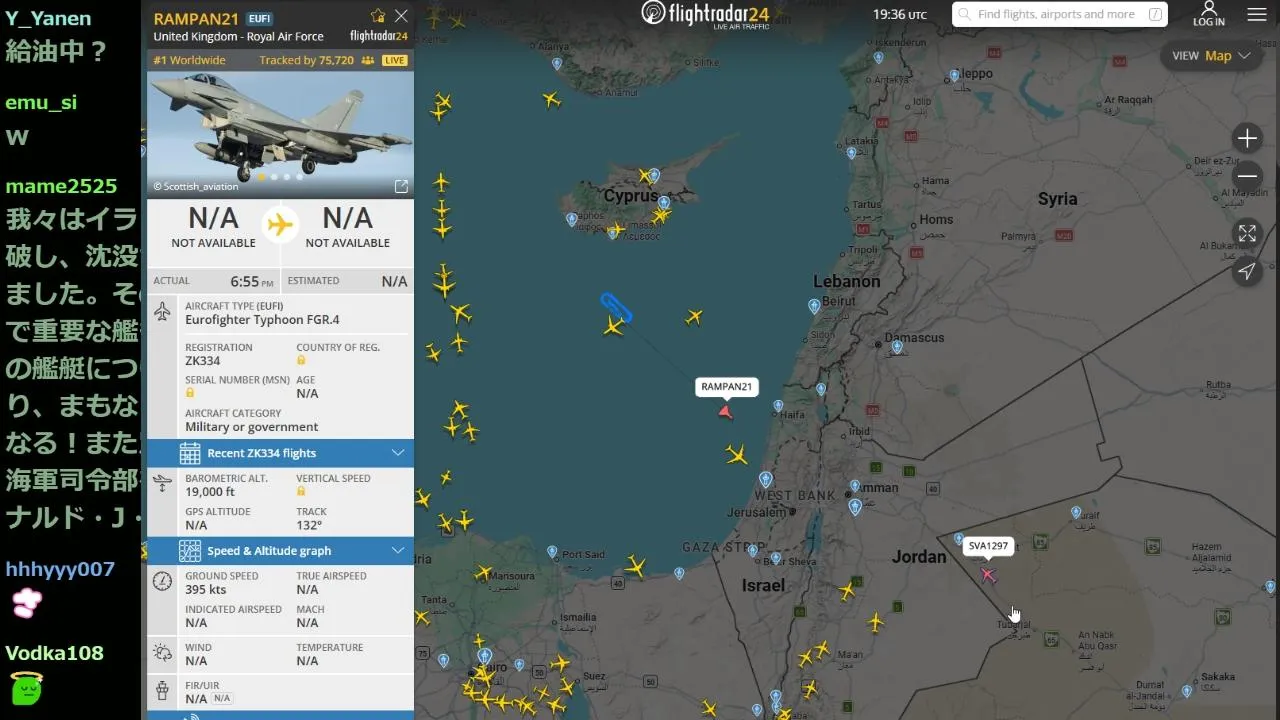The image size is (1280, 720).
Task: Open the aircraft photo in full view
Action: [x=401, y=186]
